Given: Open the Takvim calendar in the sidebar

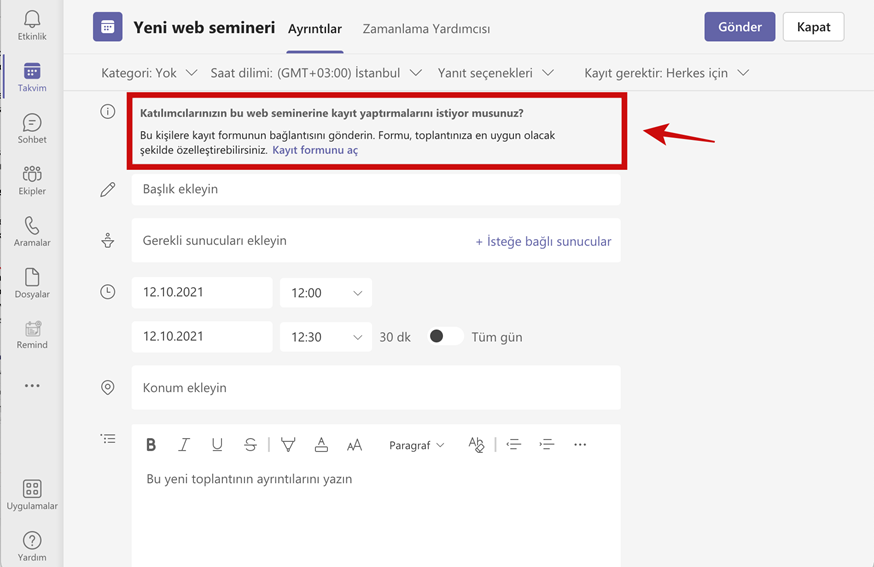Looking at the screenshot, I should [32, 77].
